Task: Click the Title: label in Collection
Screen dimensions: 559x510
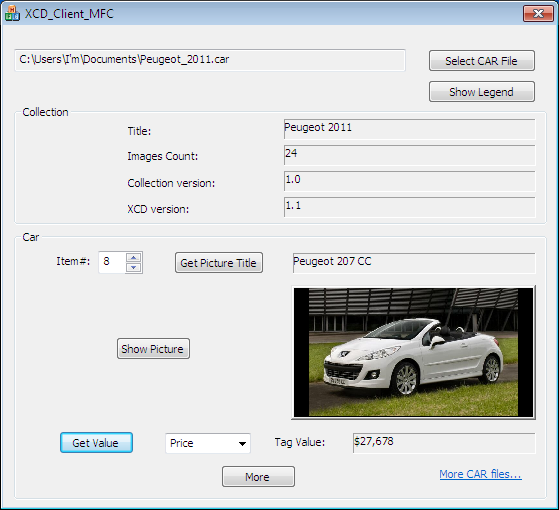Action: point(139,131)
